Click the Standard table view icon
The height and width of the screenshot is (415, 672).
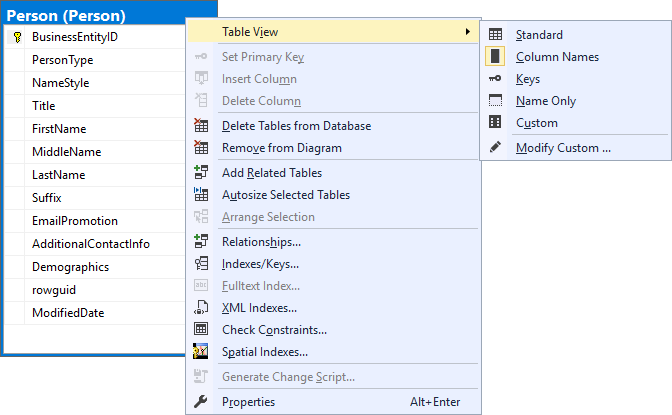[495, 35]
